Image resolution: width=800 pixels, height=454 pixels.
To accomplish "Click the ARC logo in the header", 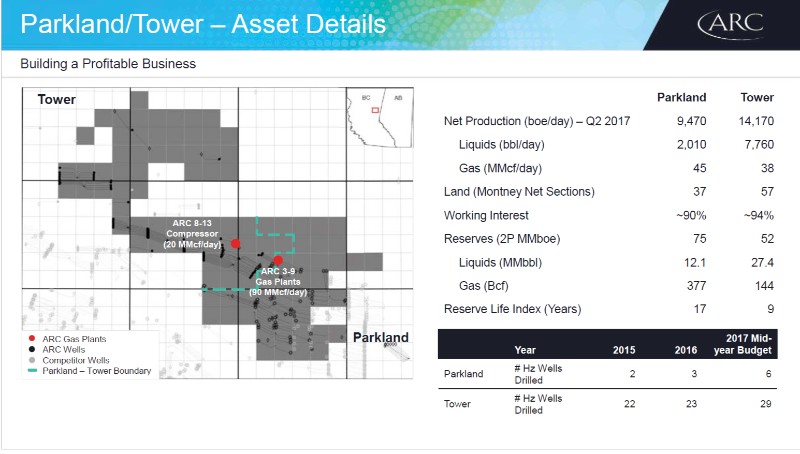I will pos(731,24).
